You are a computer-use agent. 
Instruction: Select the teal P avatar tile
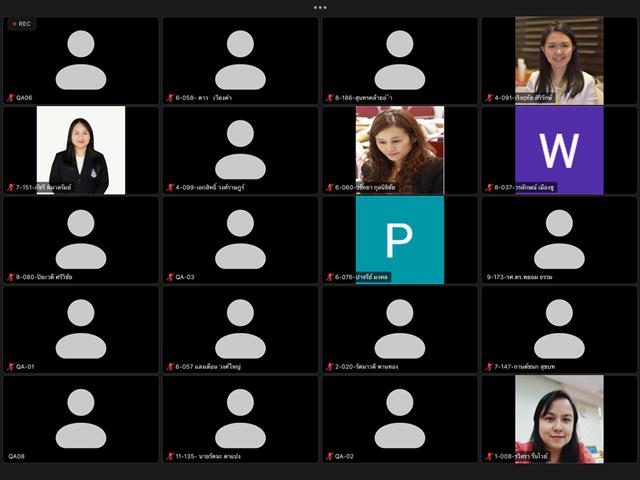[x=400, y=240]
